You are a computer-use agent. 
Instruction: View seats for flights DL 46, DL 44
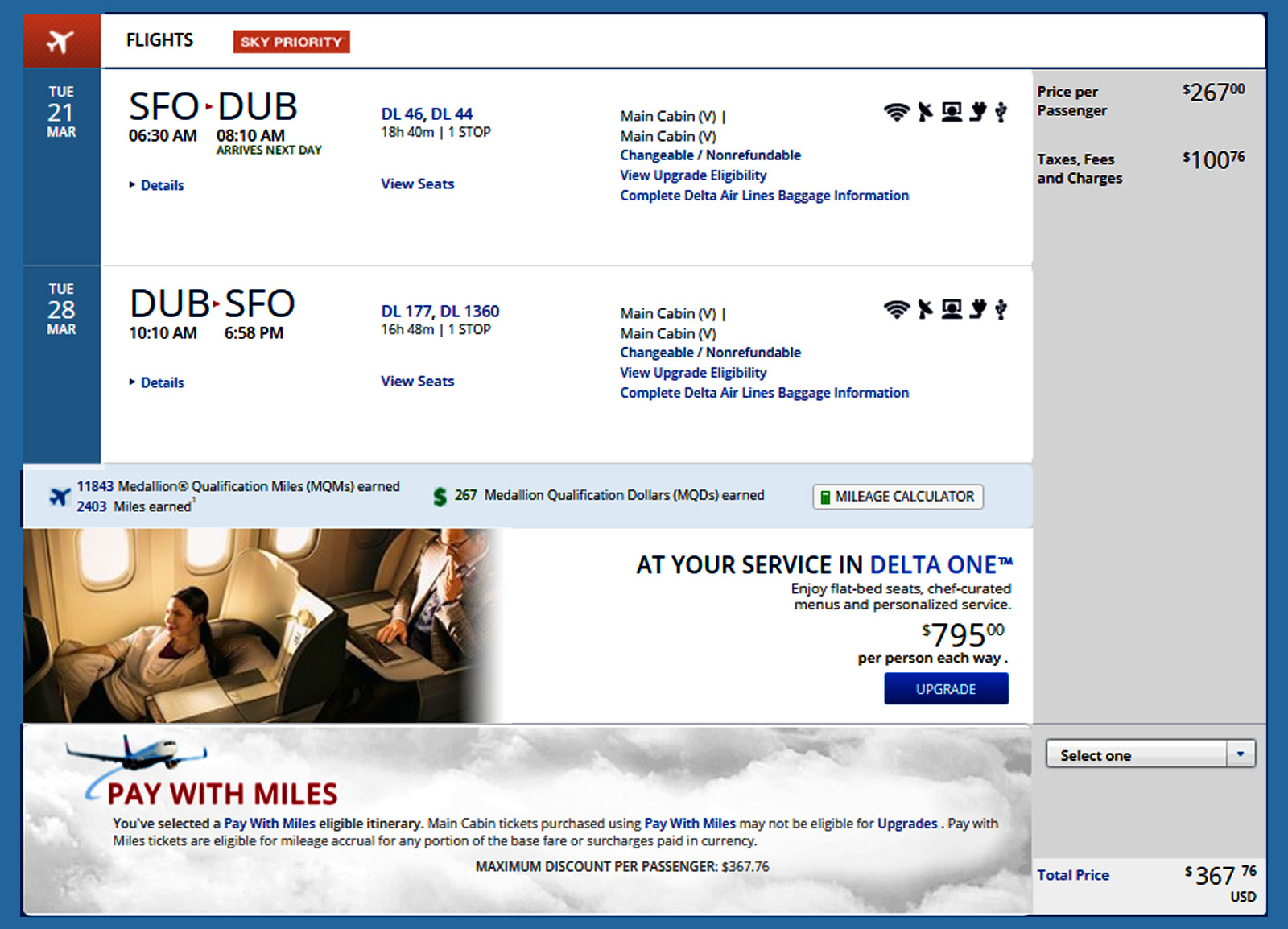pos(417,184)
